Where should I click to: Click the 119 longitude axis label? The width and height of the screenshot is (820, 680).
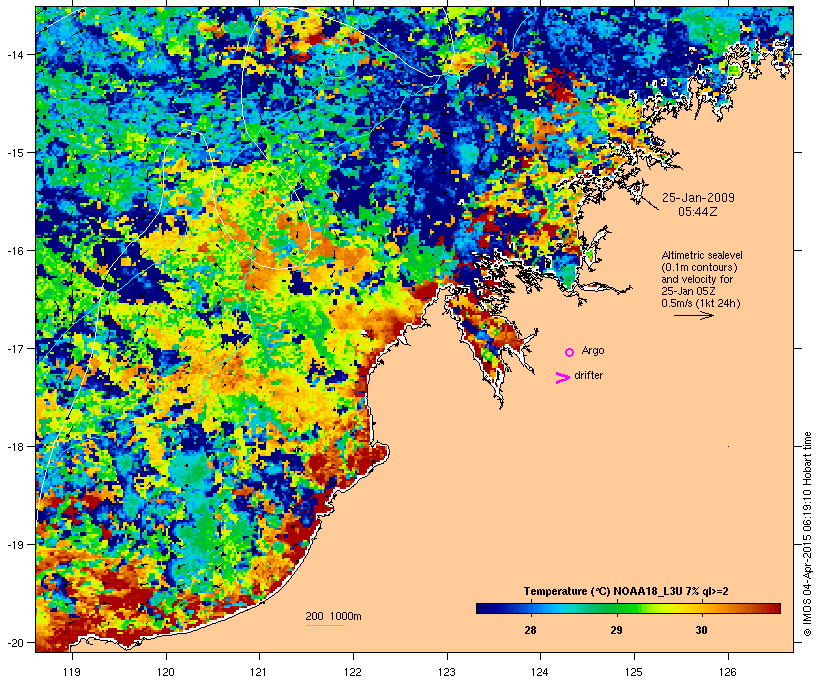coord(72,671)
